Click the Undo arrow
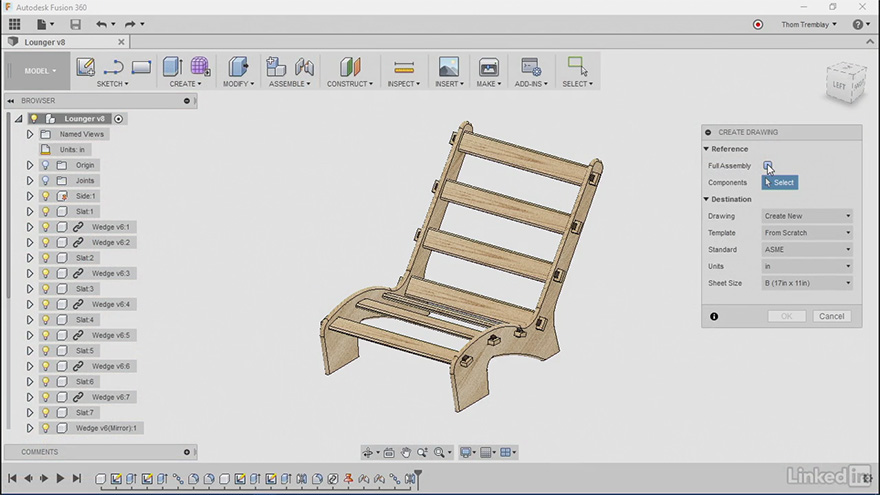The image size is (880, 495). click(101, 24)
